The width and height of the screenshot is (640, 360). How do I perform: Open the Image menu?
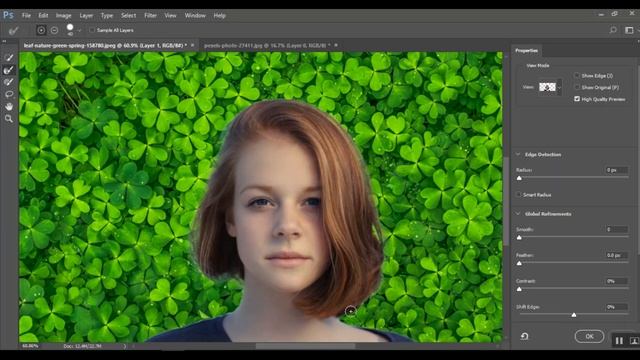point(63,16)
